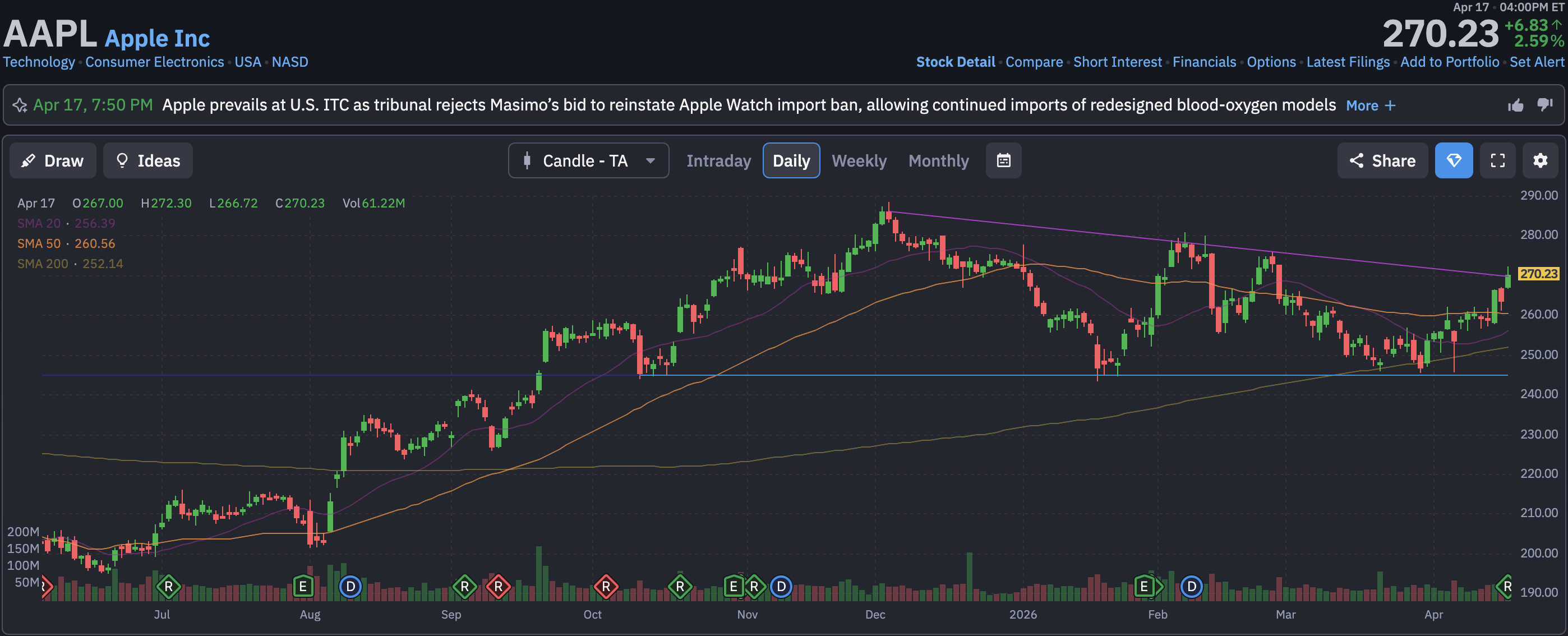Click the thumbs down icon on news
This screenshot has height=636, width=1568.
pyautogui.click(x=1545, y=105)
